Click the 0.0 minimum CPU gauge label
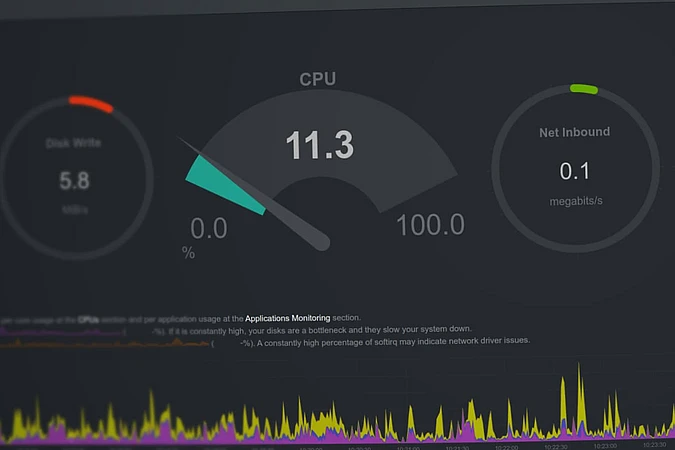675x450 pixels. [208, 228]
